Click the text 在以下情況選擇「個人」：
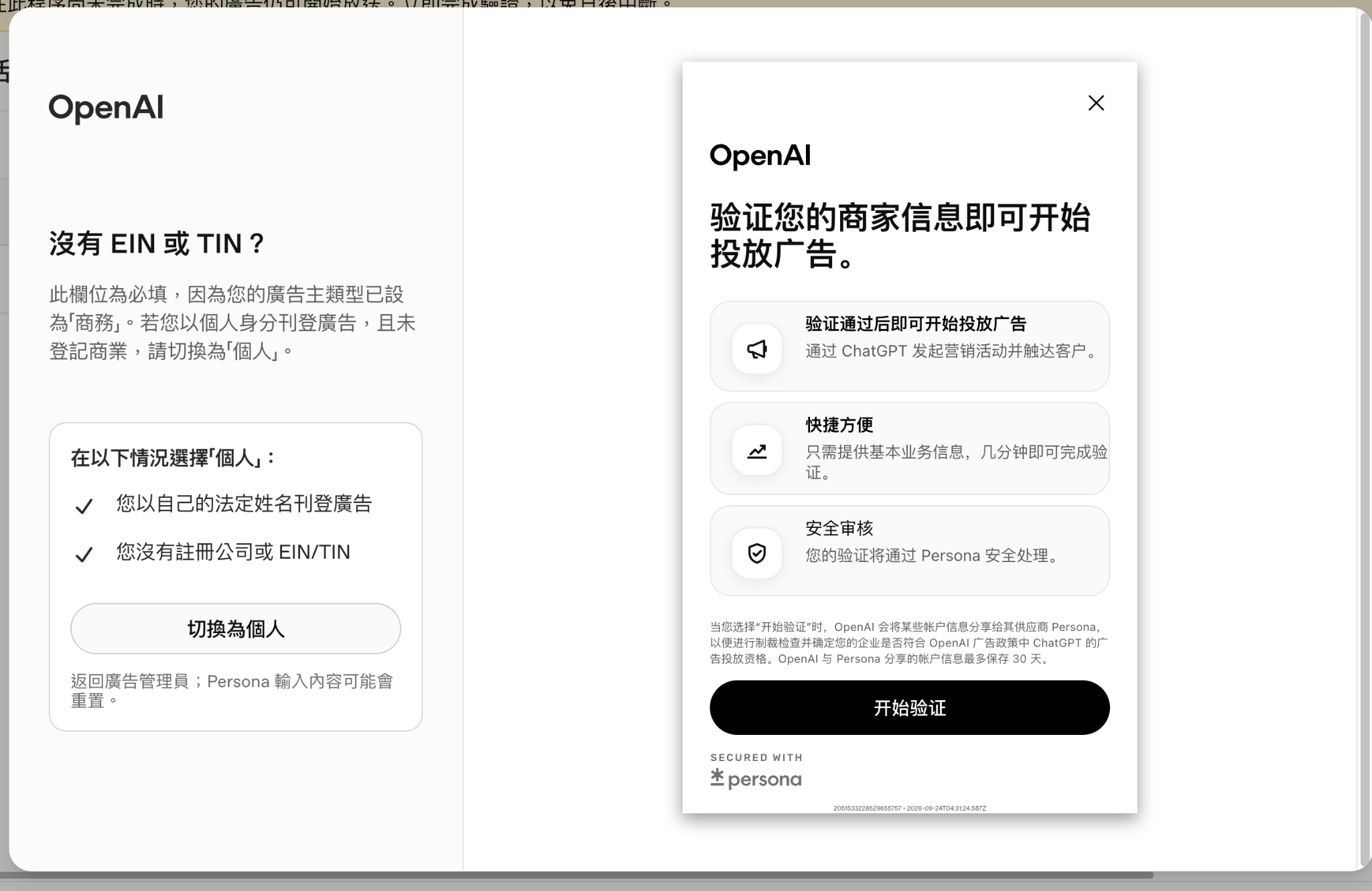This screenshot has height=891, width=1372. click(x=174, y=458)
